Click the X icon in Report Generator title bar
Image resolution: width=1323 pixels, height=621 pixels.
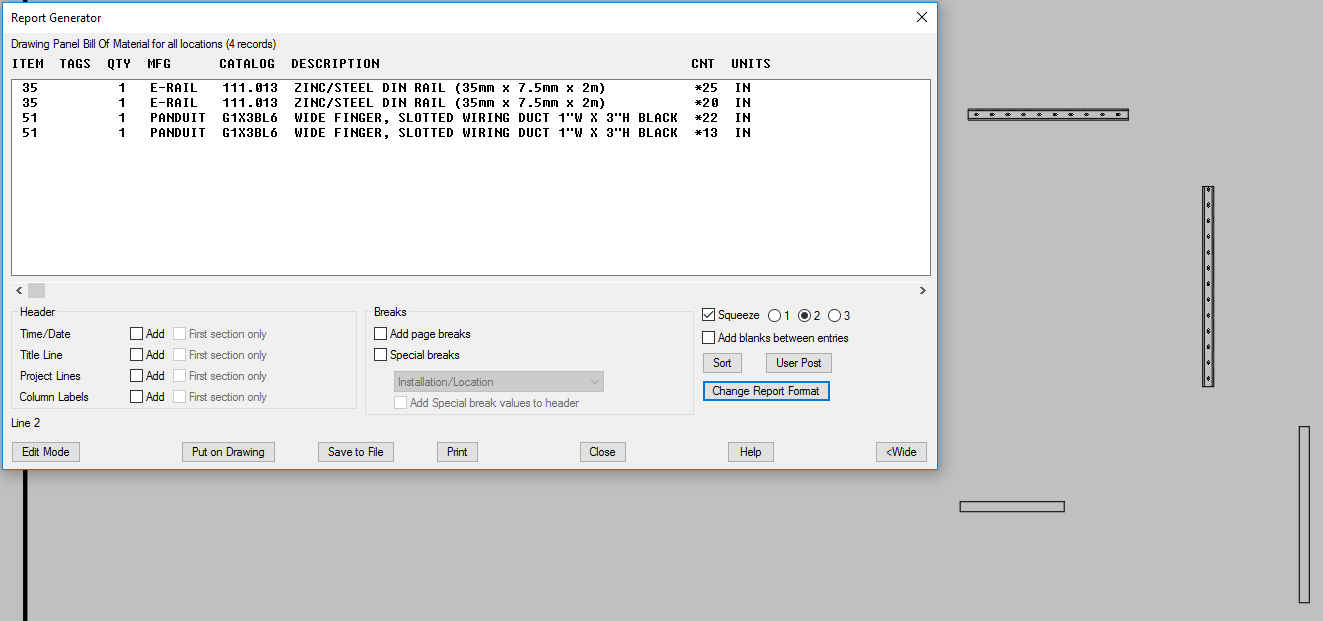pos(922,17)
